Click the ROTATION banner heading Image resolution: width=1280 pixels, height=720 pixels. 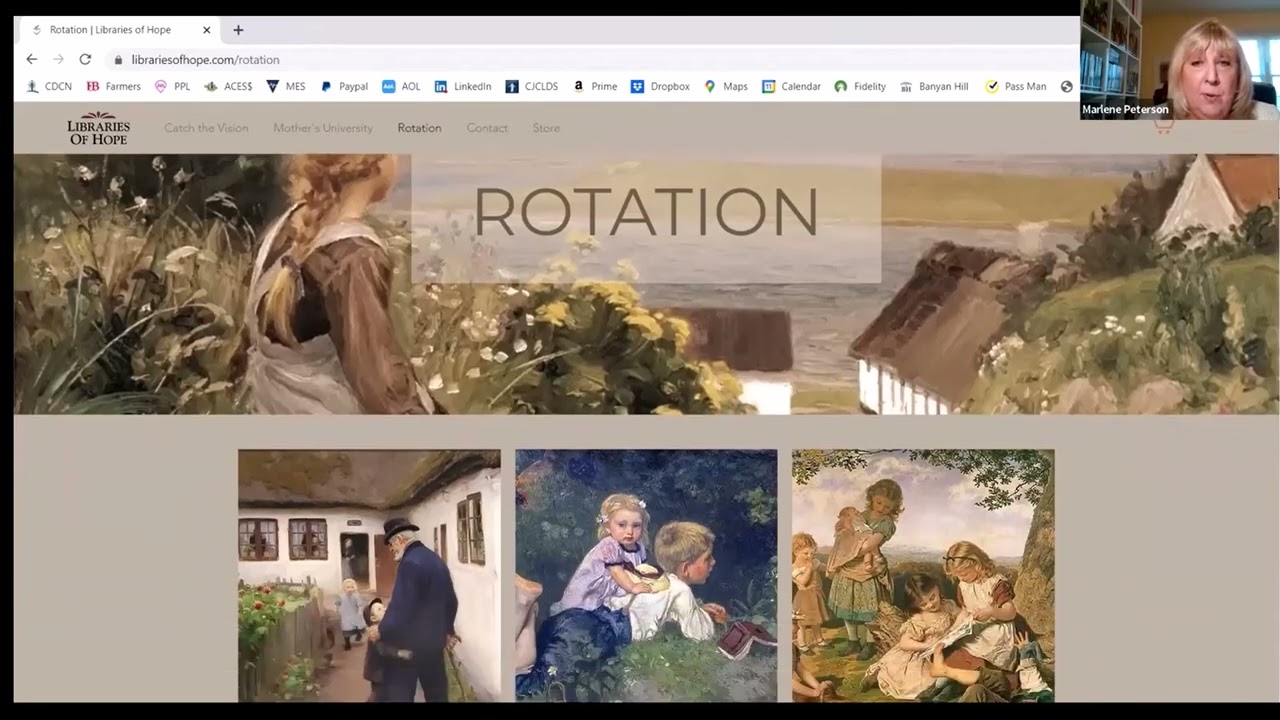point(646,212)
